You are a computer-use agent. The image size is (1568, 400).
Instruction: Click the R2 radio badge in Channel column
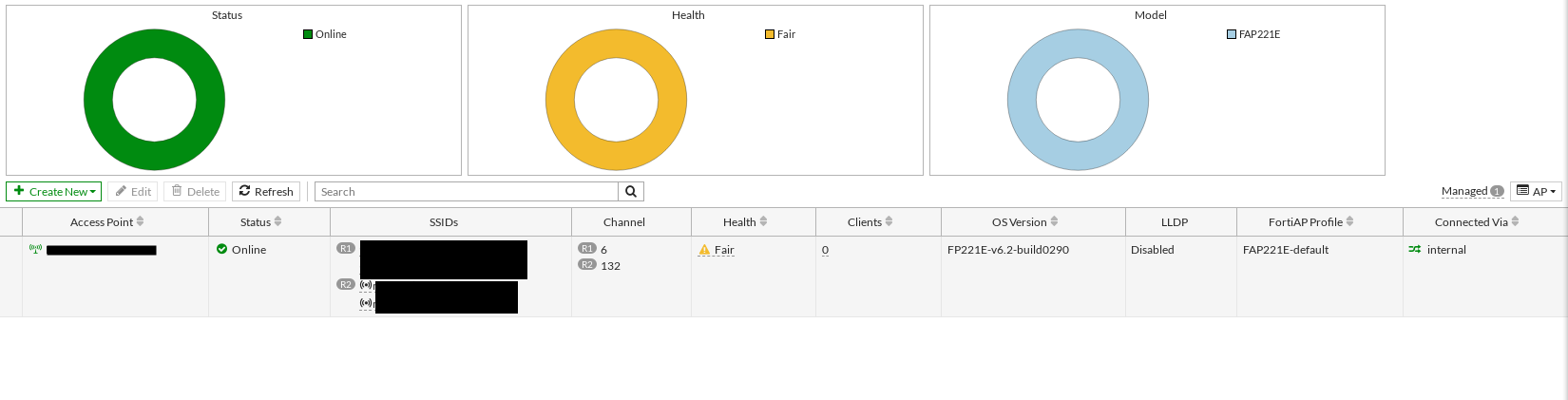[587, 265]
